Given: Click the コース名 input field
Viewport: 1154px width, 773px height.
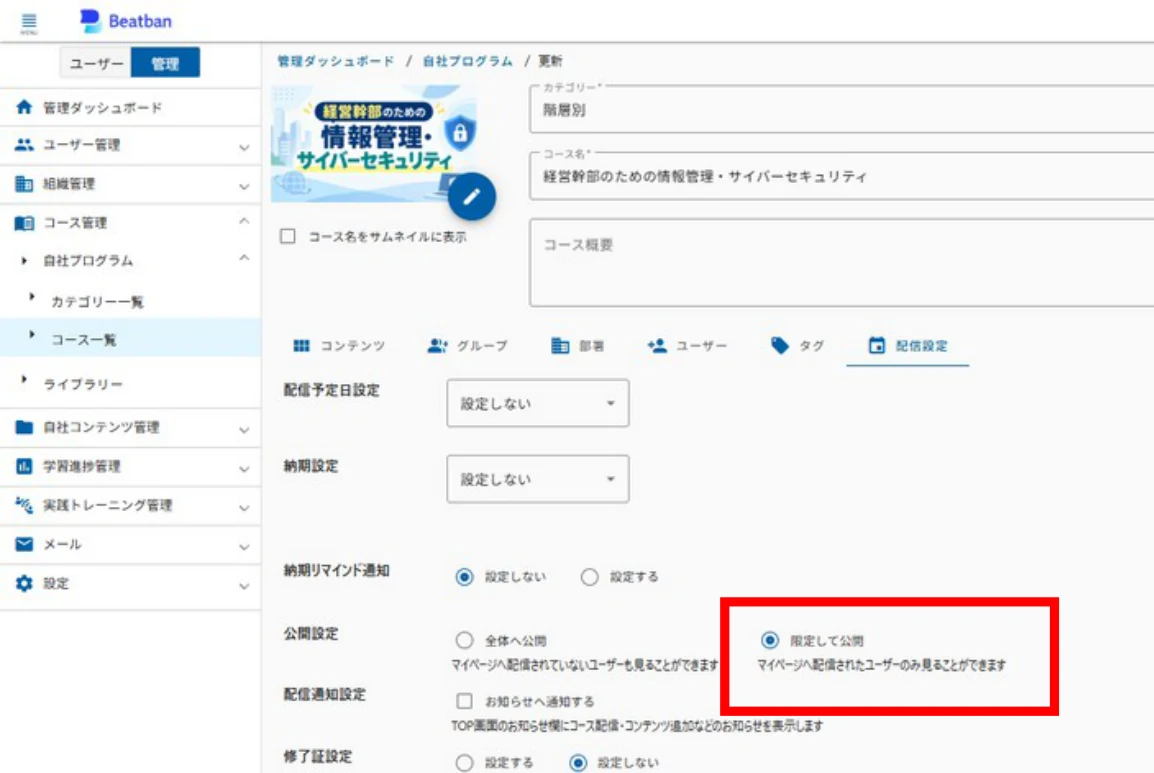Looking at the screenshot, I should 841,176.
